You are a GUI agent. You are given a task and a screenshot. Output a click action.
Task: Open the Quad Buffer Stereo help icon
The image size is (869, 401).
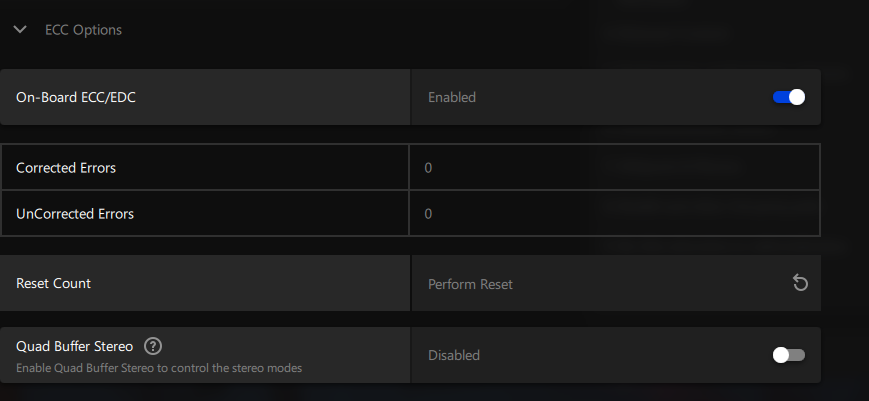pos(153,346)
